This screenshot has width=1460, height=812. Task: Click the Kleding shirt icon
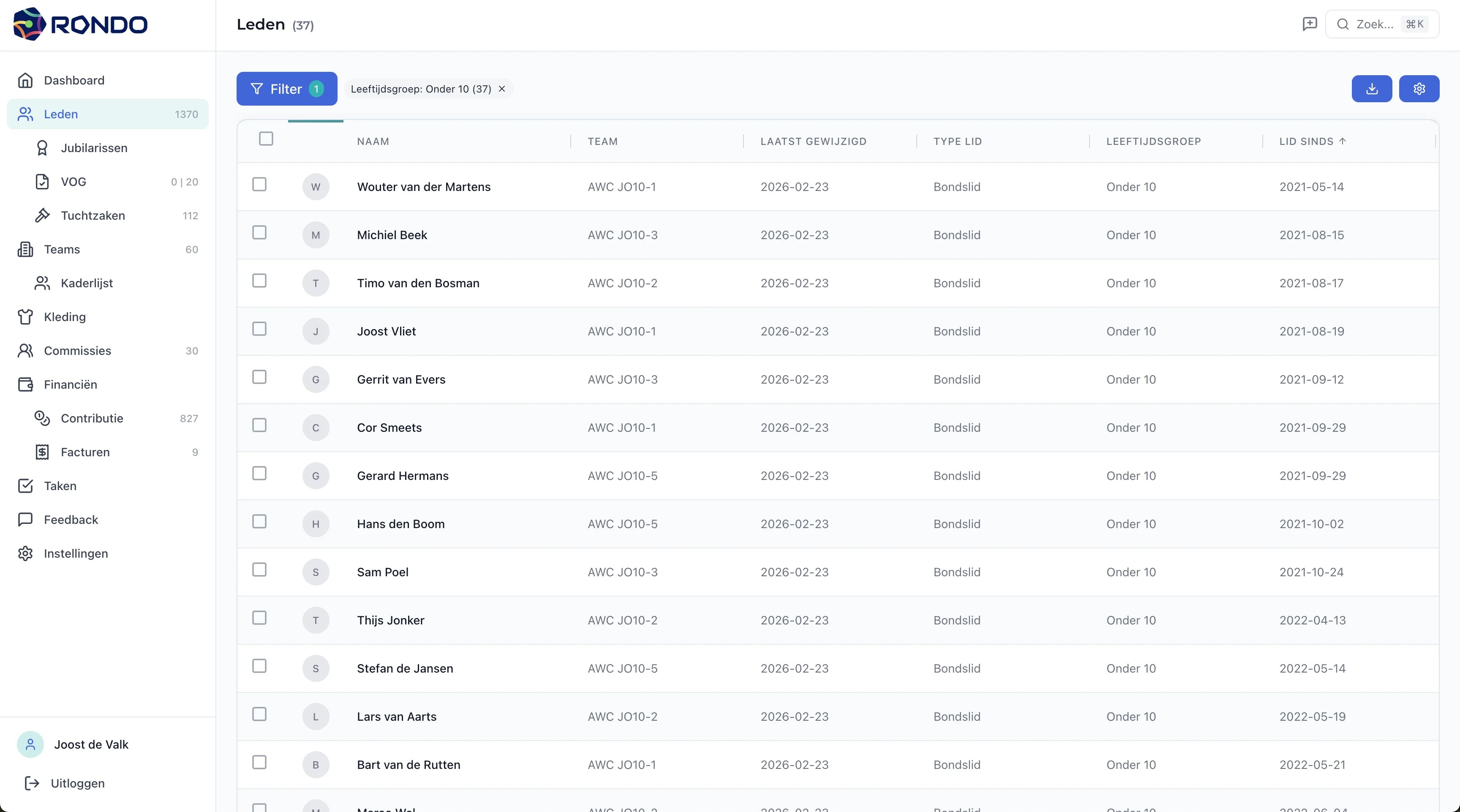pos(25,317)
